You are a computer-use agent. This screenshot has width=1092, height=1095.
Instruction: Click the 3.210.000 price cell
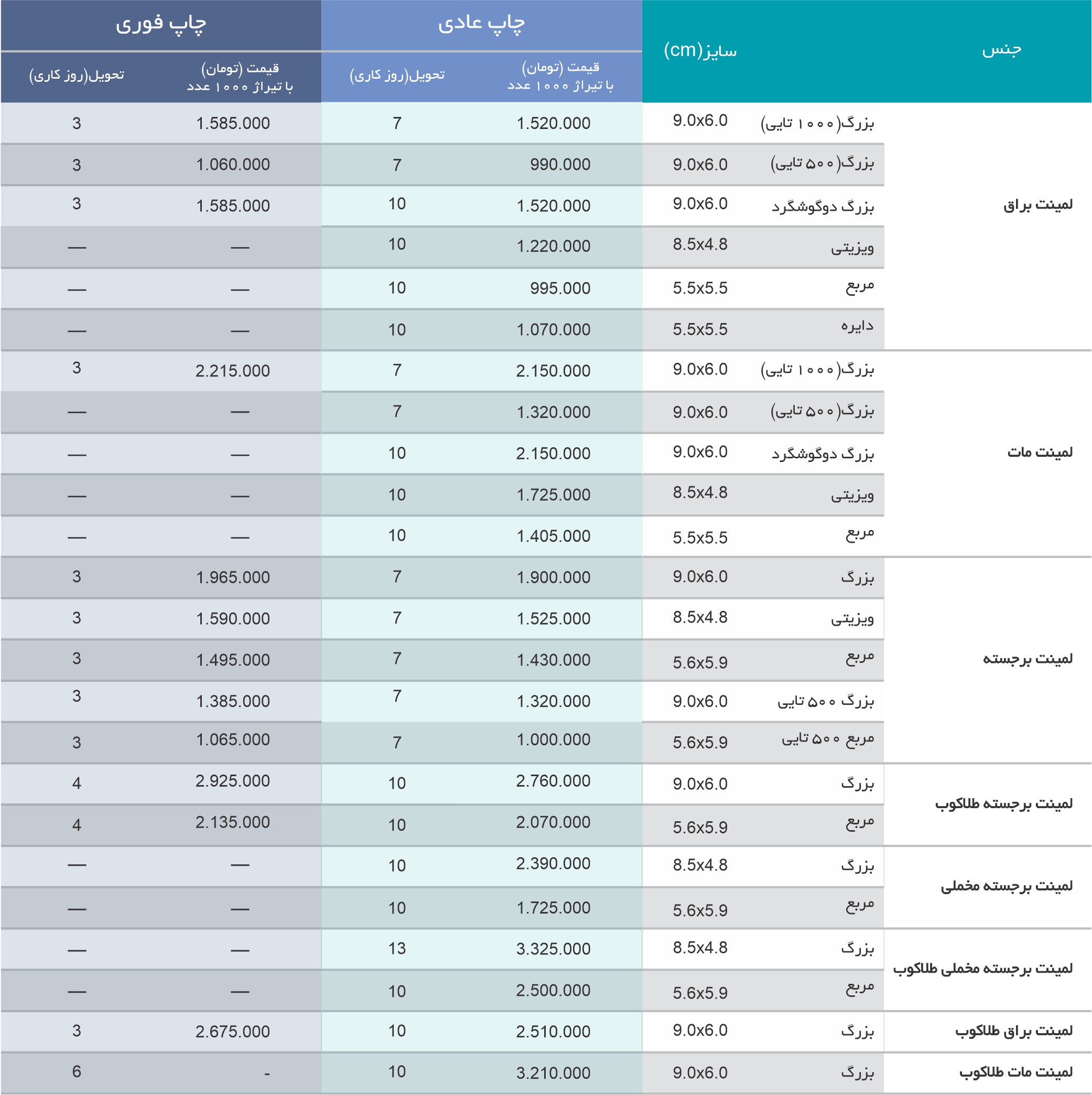(x=553, y=1073)
